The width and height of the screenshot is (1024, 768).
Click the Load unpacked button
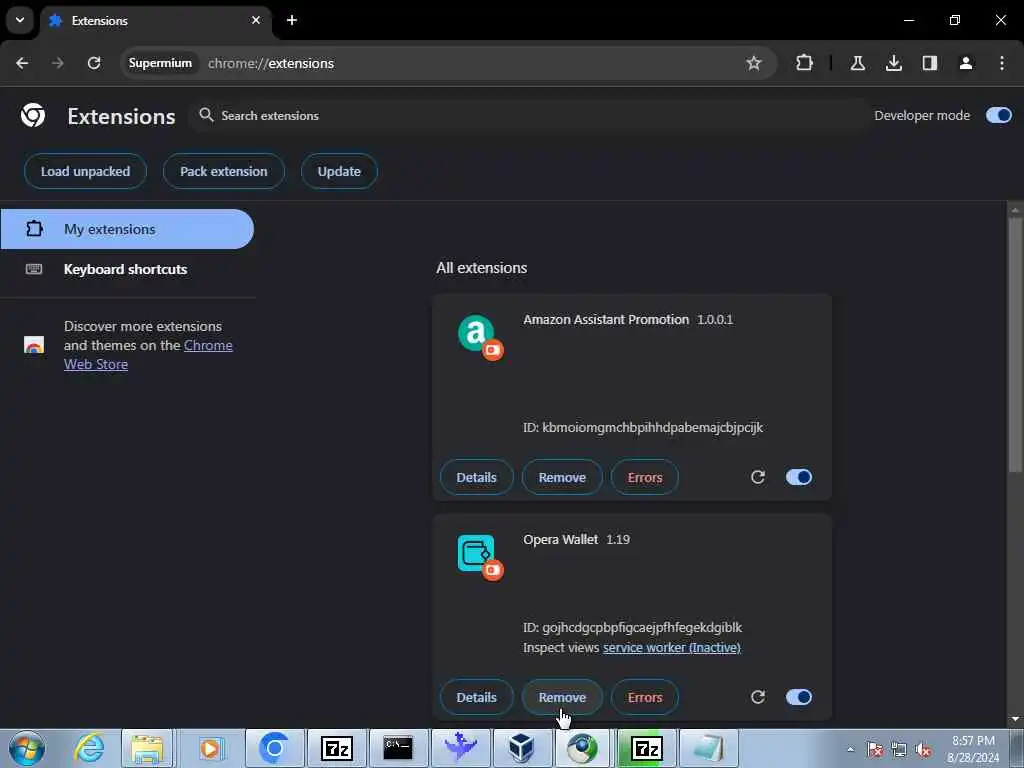click(x=86, y=171)
